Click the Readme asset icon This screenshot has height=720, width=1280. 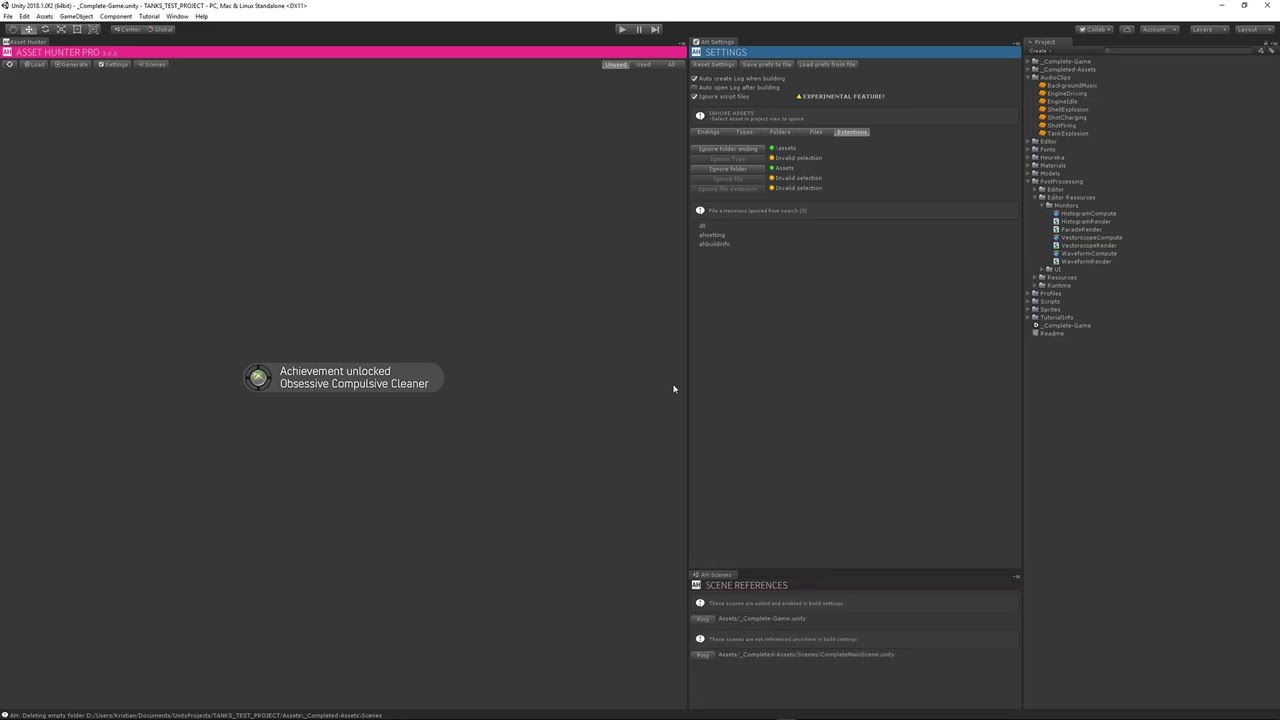[x=1036, y=334]
